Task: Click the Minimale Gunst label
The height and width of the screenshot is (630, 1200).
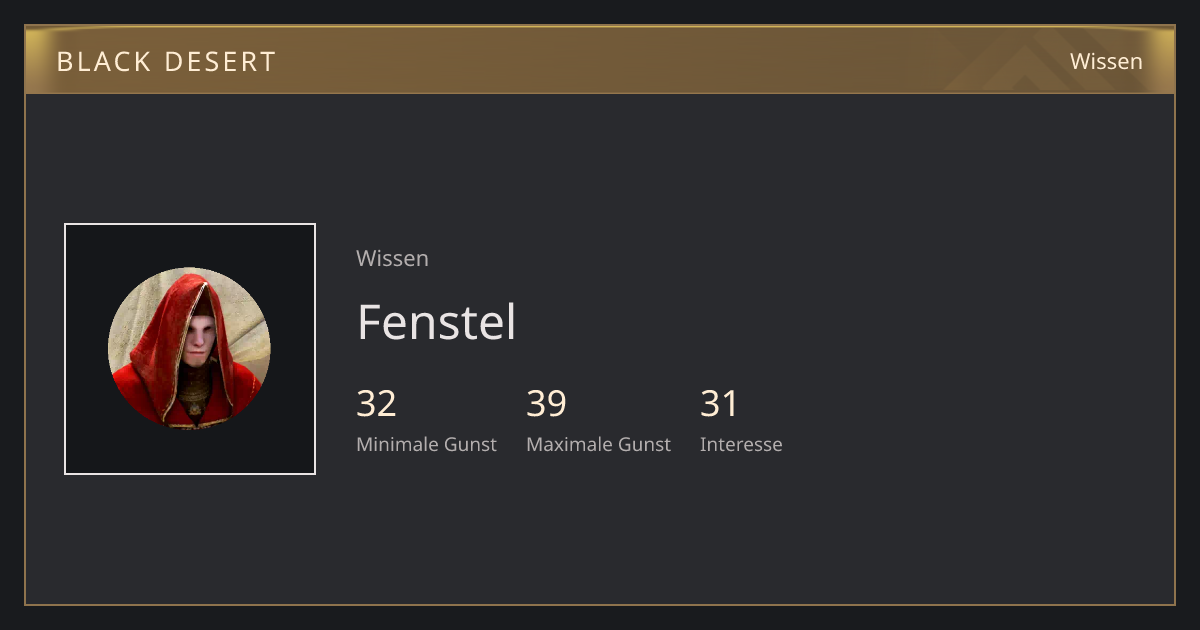Action: click(426, 444)
